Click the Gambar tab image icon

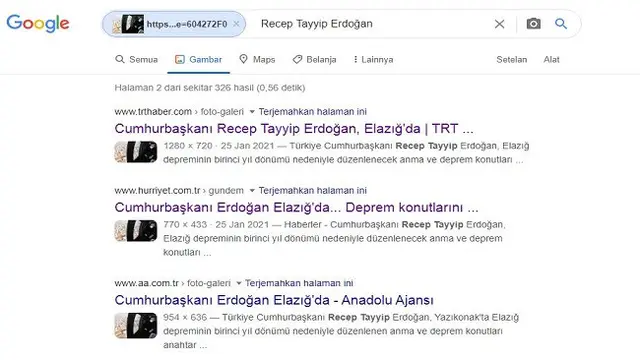click(180, 59)
